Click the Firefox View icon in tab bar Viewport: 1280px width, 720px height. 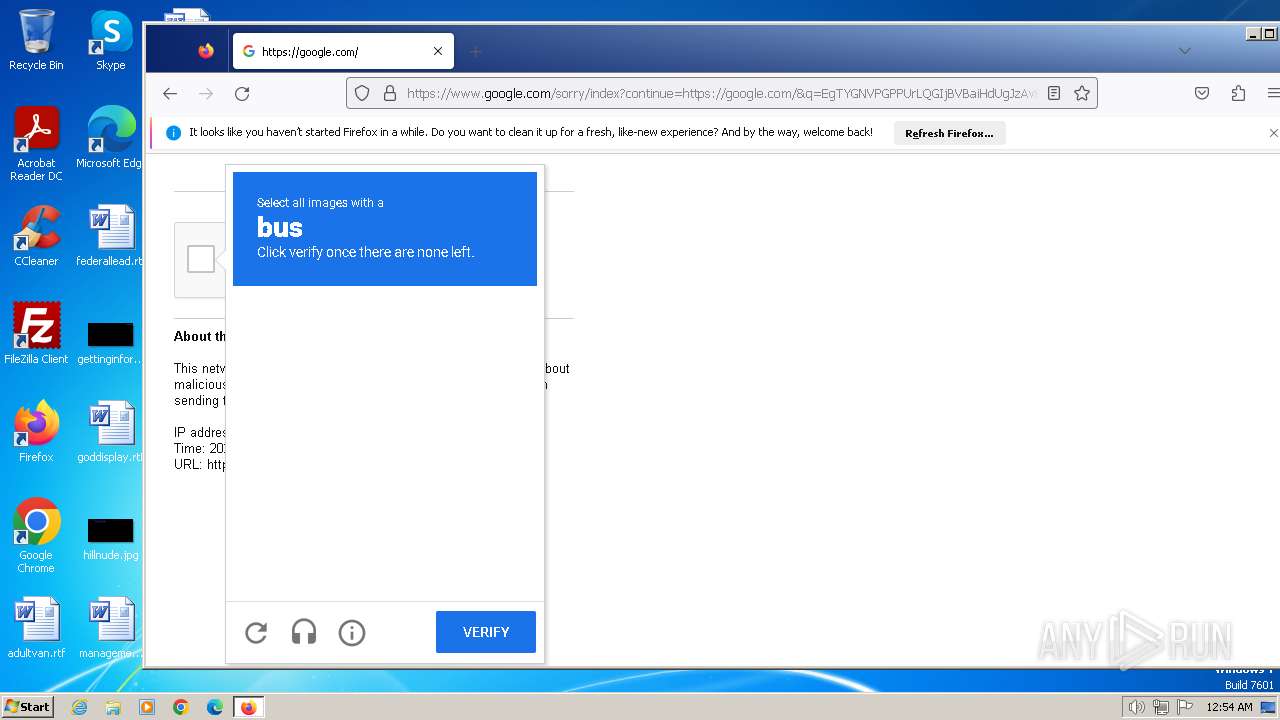tap(206, 51)
